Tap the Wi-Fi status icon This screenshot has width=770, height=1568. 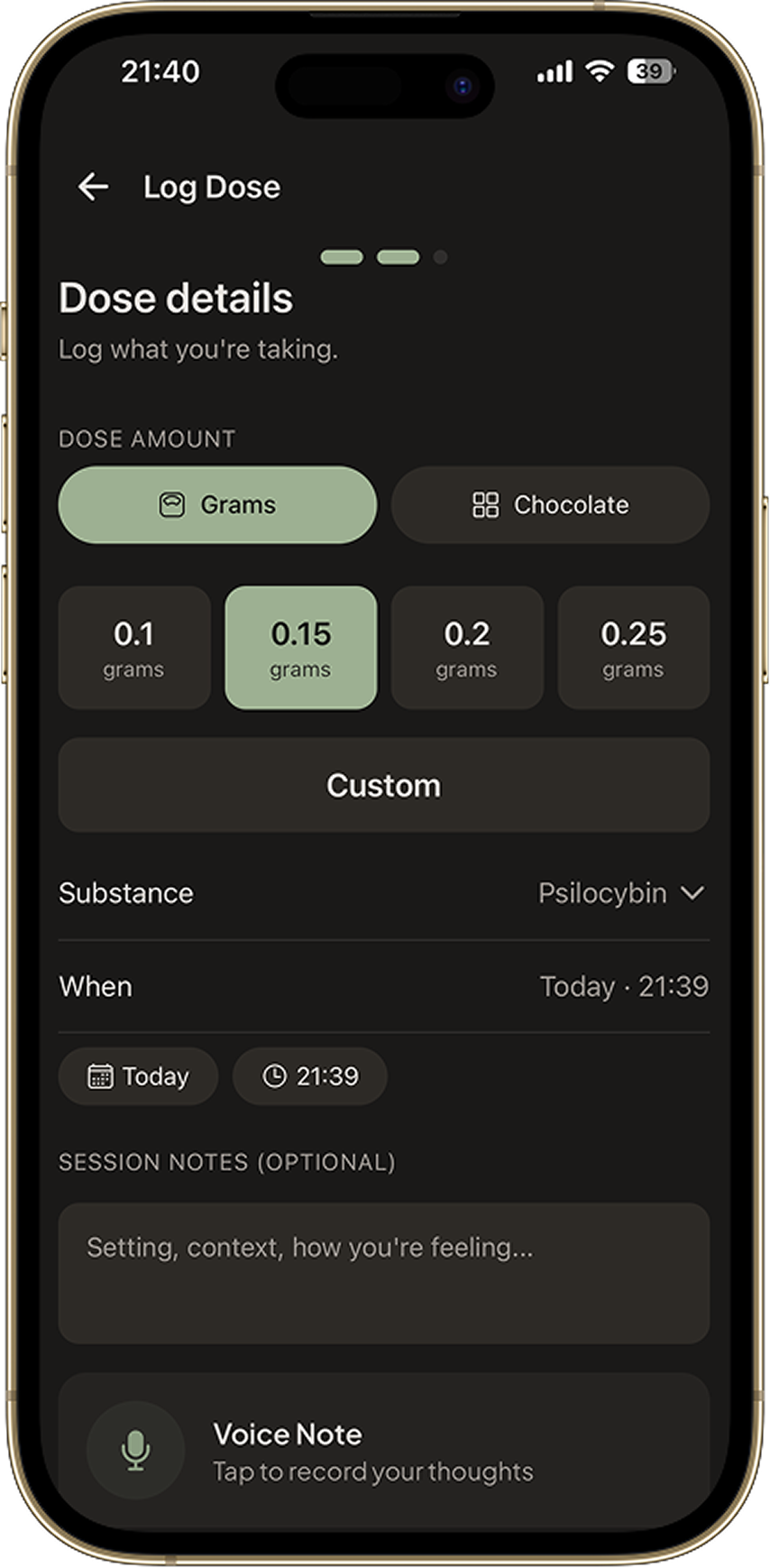(598, 70)
